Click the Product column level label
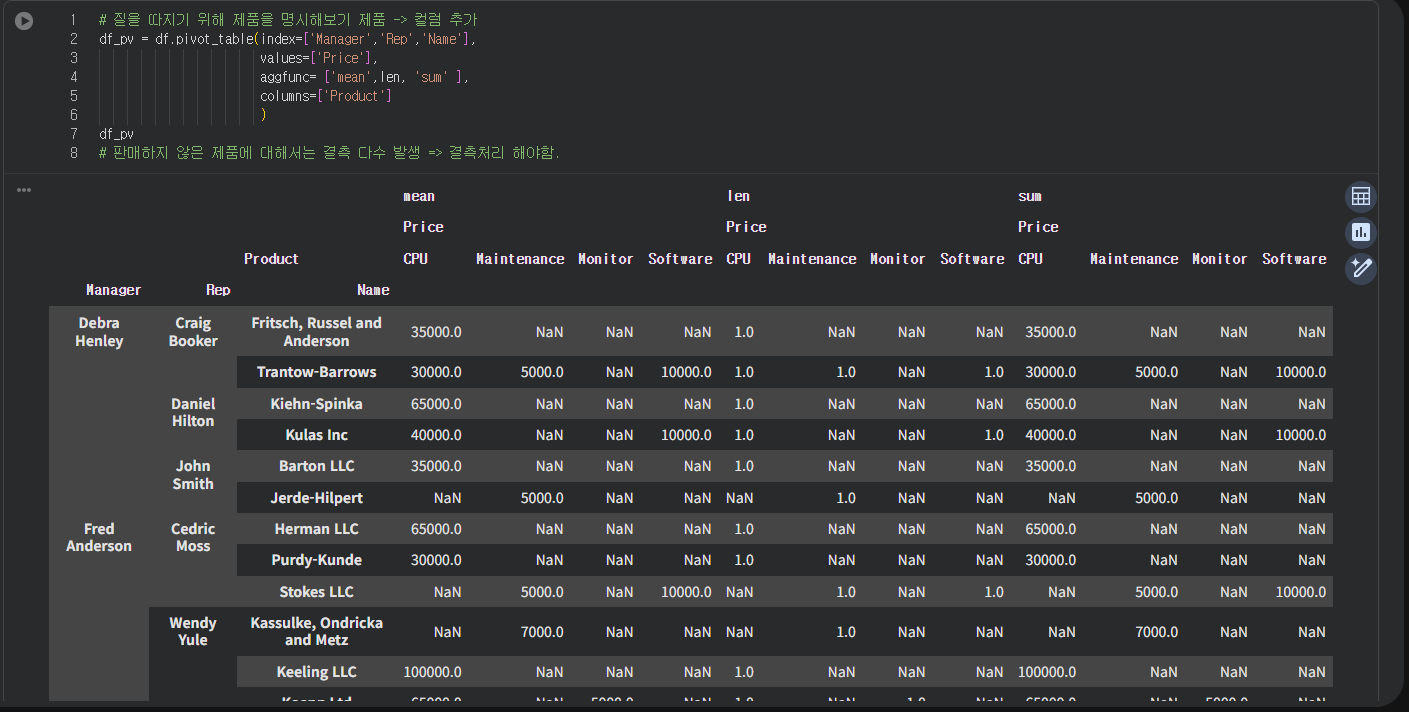The height and width of the screenshot is (712, 1409). (x=271, y=259)
